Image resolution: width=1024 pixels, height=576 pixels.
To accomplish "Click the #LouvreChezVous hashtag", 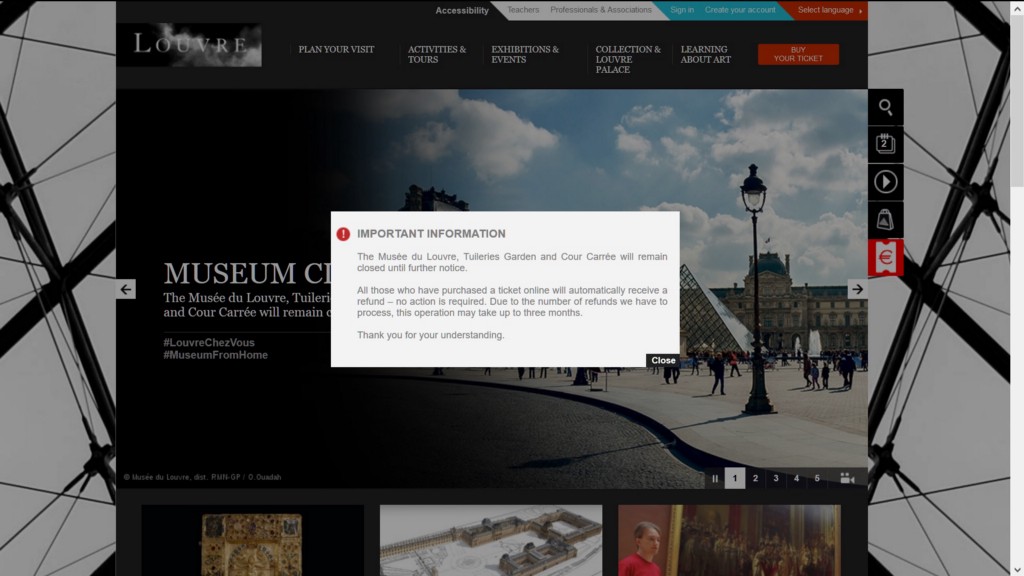I will coord(209,343).
